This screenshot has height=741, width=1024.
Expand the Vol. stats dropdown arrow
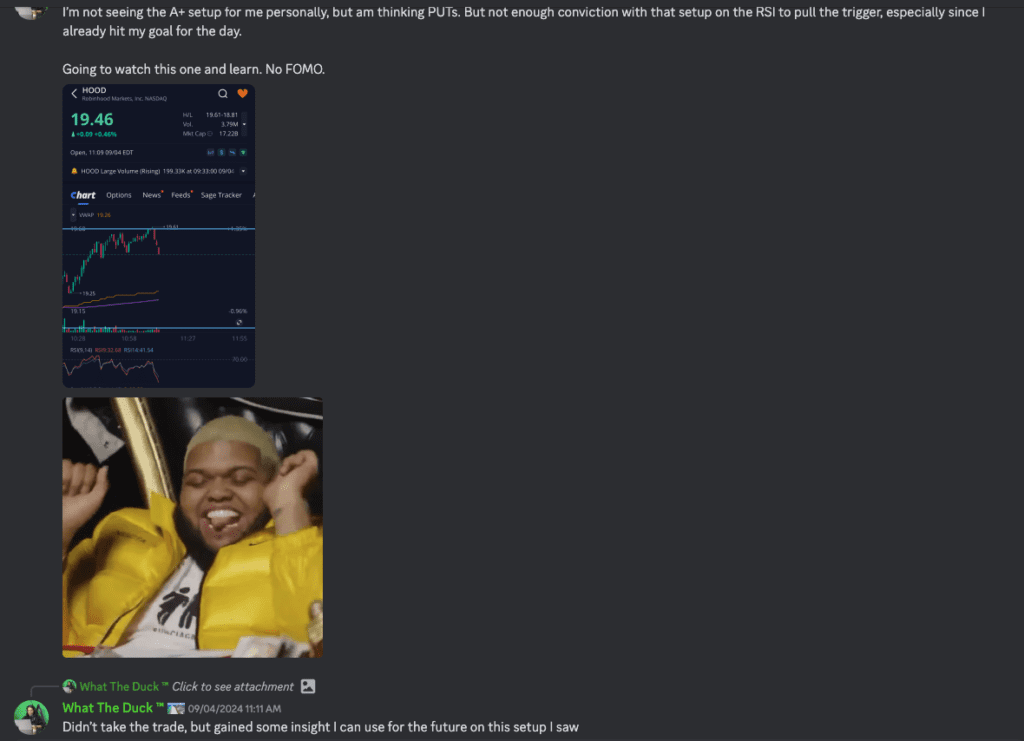click(244, 124)
